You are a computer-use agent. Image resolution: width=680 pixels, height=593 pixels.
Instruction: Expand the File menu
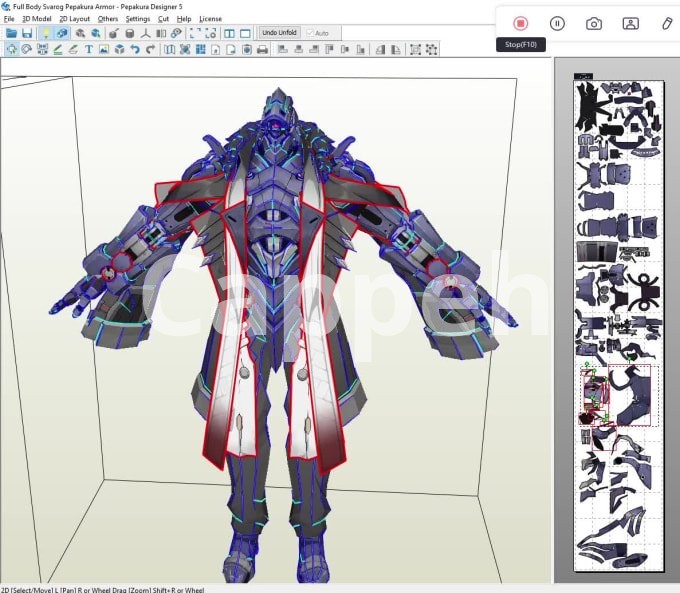coord(9,19)
